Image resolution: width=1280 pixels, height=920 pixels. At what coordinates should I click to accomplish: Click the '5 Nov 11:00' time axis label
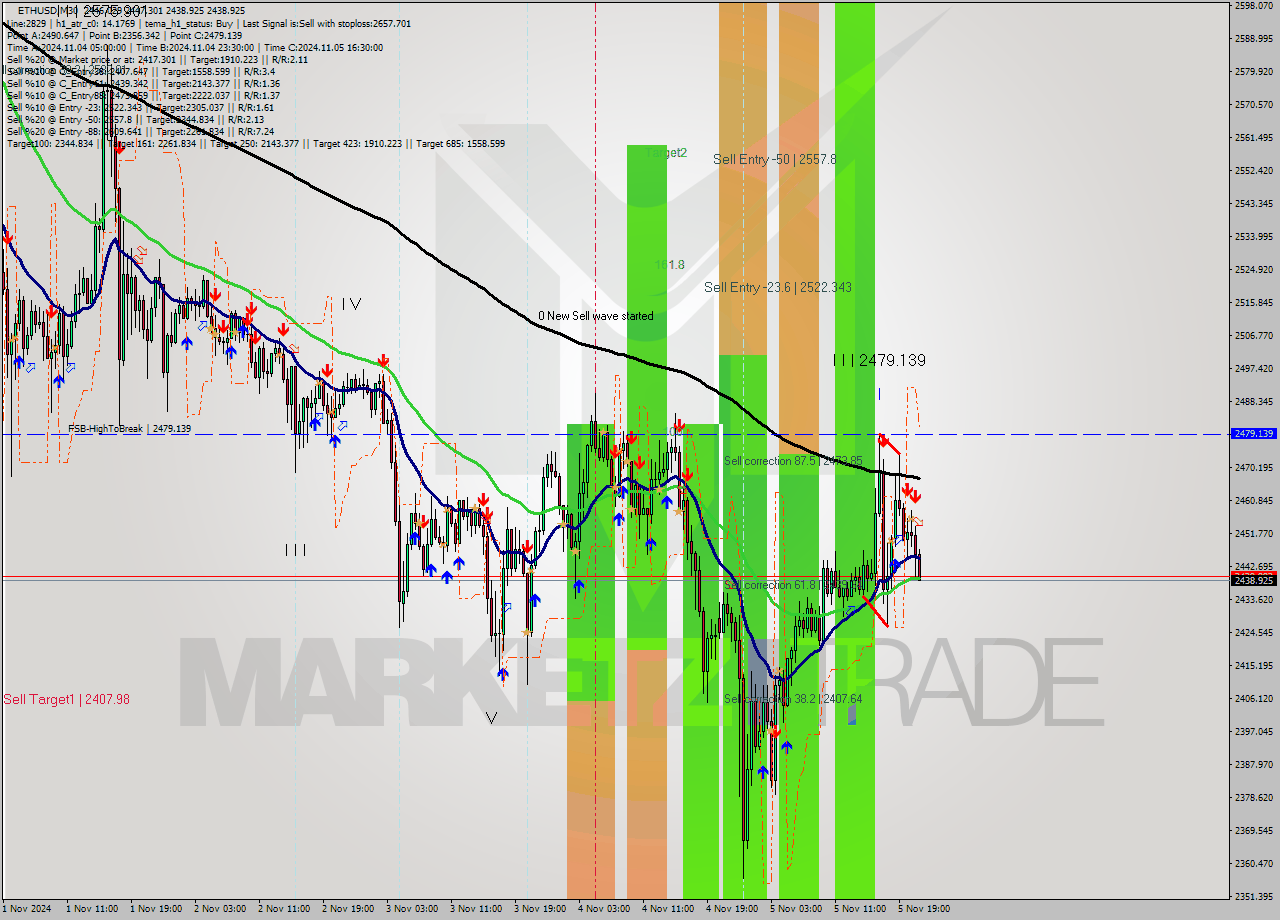tap(860, 909)
